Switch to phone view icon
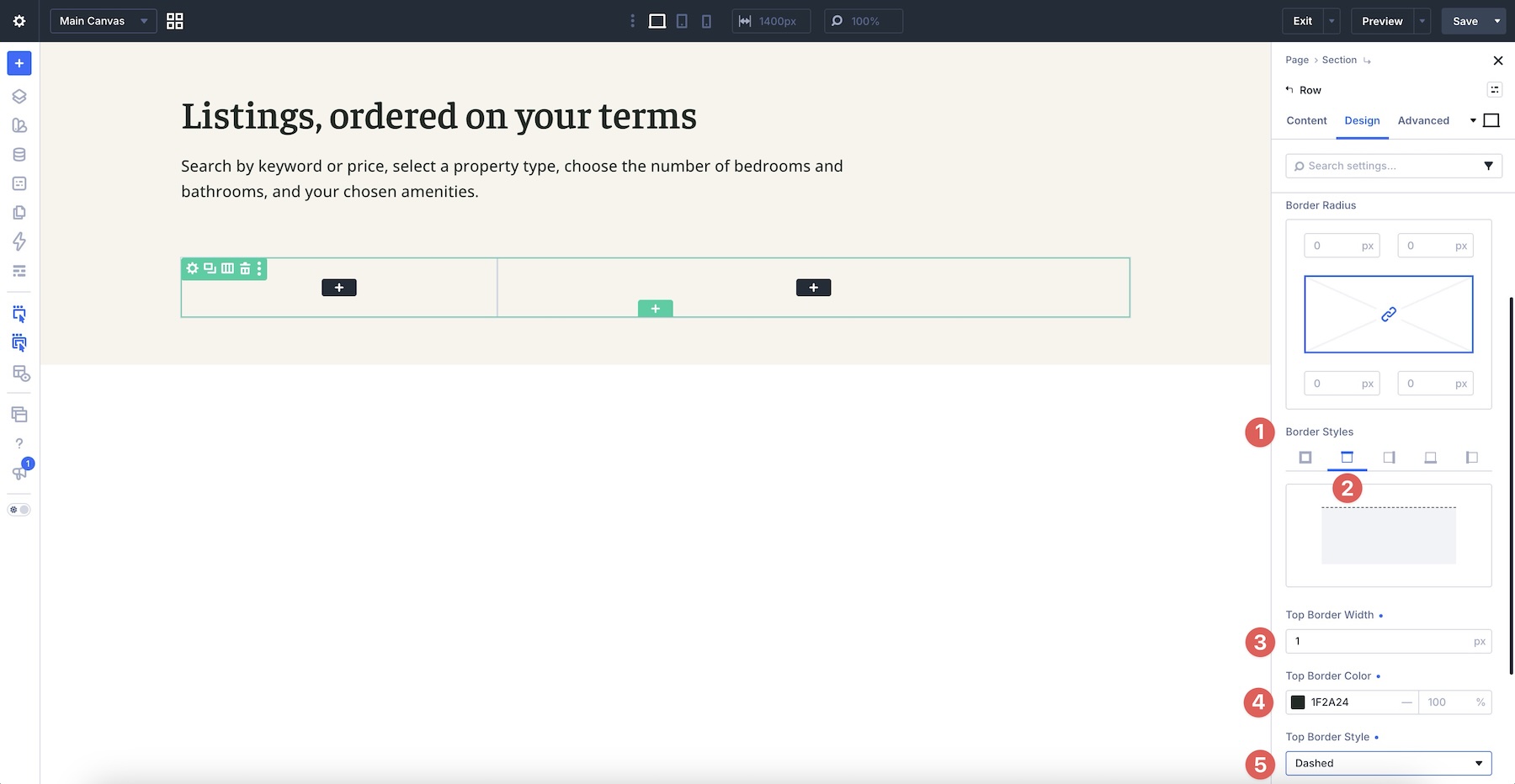The height and width of the screenshot is (784, 1515). (706, 21)
